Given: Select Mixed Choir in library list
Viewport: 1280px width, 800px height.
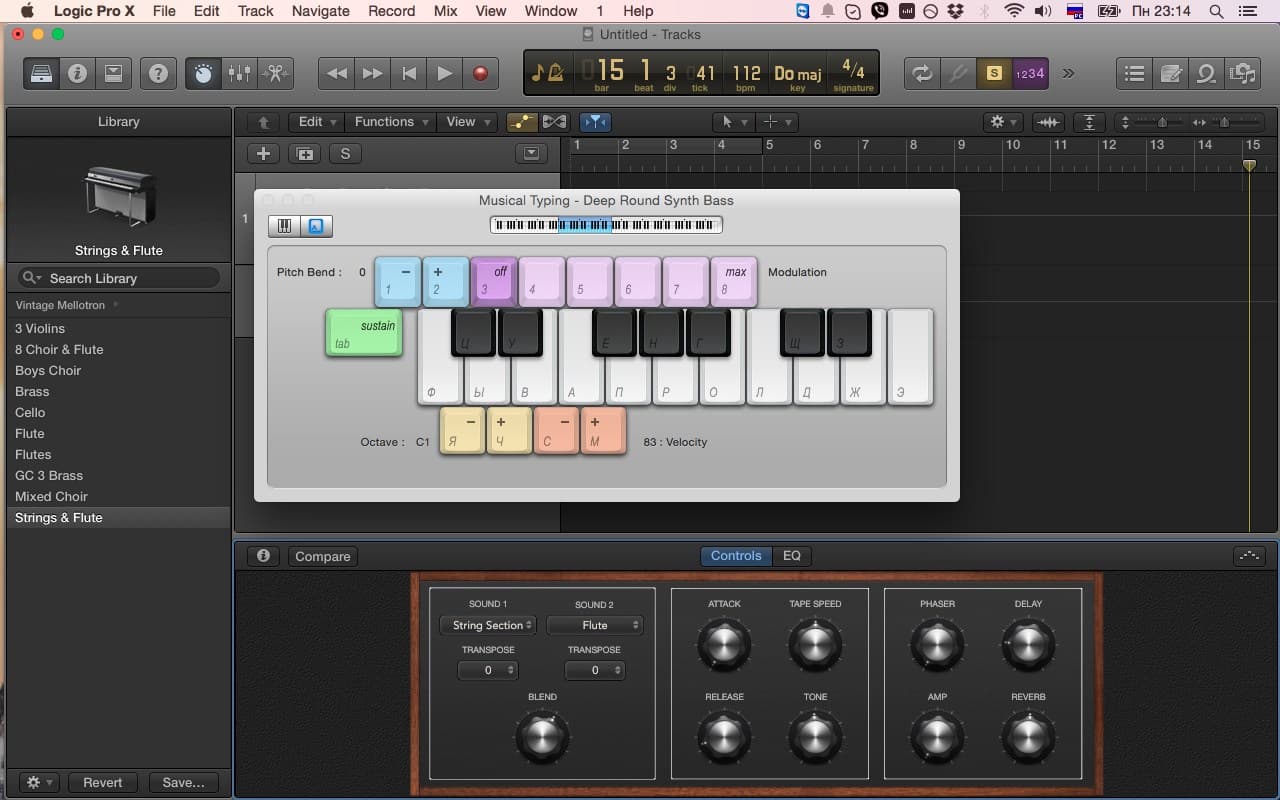Looking at the screenshot, I should (51, 496).
